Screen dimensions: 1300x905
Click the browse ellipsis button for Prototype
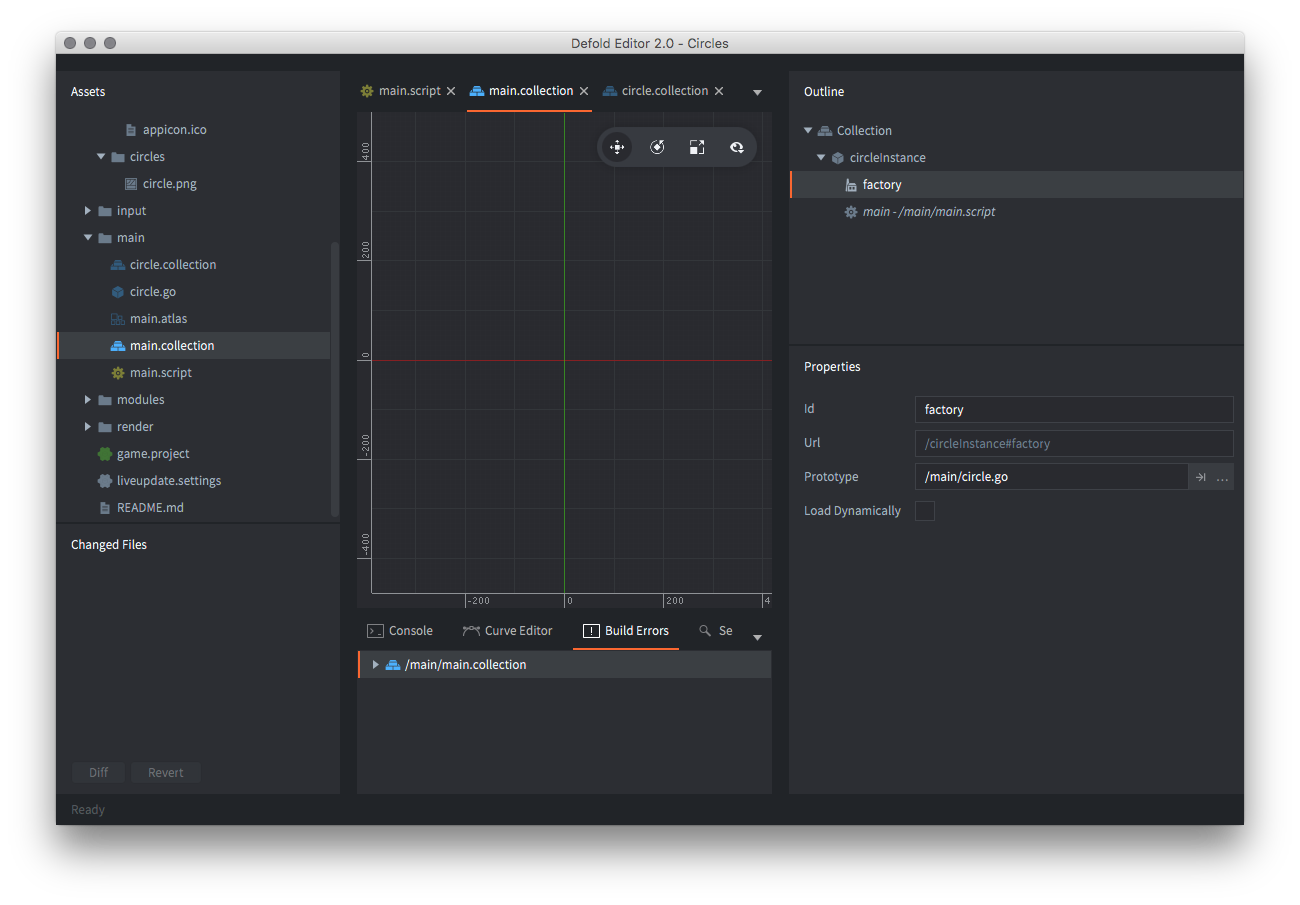pos(1222,477)
